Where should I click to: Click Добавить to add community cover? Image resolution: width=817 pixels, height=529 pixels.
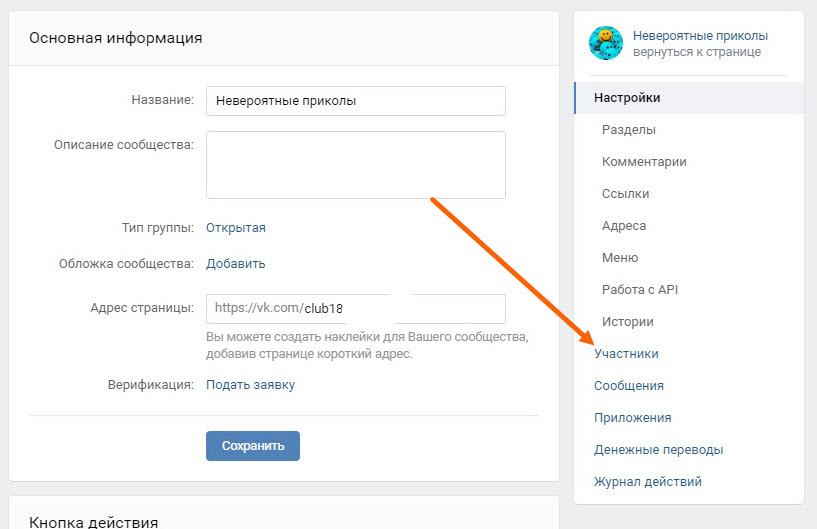click(x=236, y=264)
